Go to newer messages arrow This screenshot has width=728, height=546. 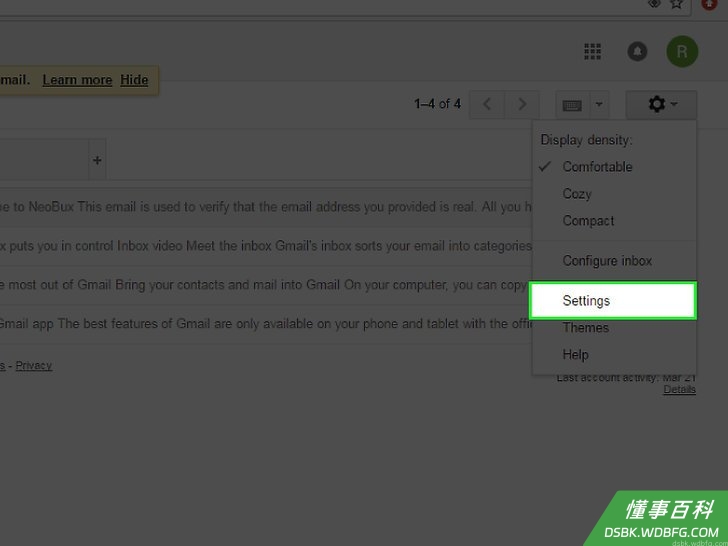(x=487, y=104)
